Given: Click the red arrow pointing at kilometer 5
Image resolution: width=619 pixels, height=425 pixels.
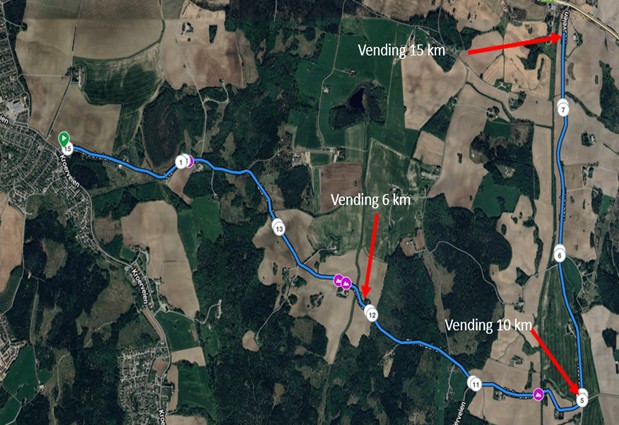Looking at the screenshot, I should pos(557,361).
